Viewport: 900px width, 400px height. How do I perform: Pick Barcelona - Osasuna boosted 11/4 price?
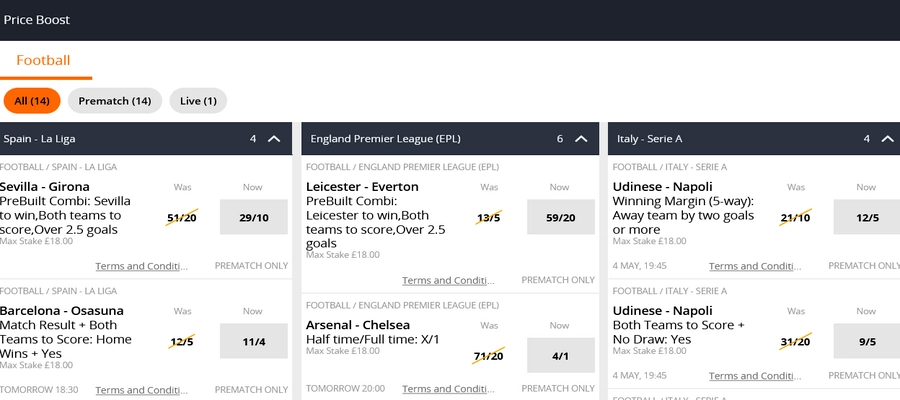[x=254, y=341]
